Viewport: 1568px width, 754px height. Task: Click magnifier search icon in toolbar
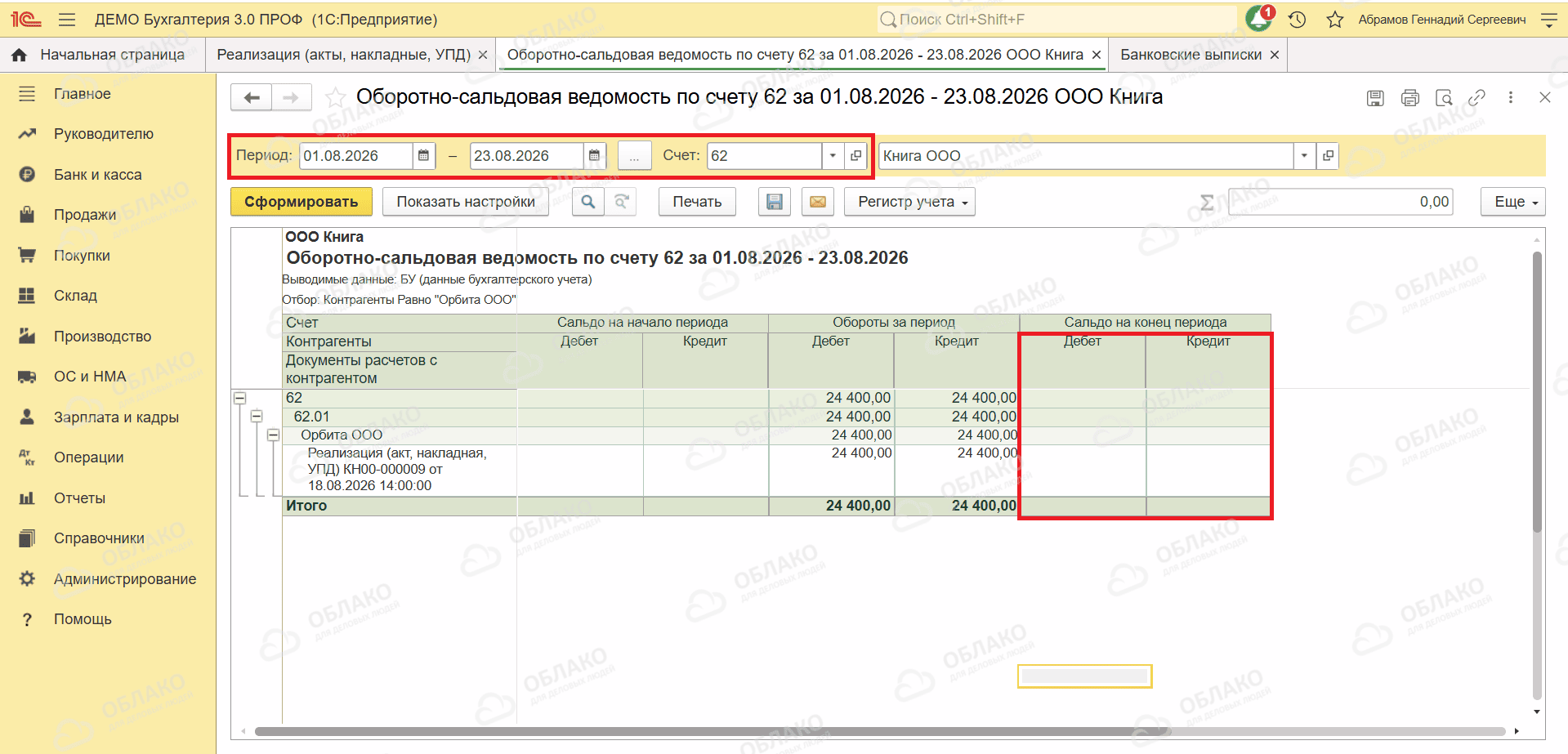pyautogui.click(x=587, y=202)
